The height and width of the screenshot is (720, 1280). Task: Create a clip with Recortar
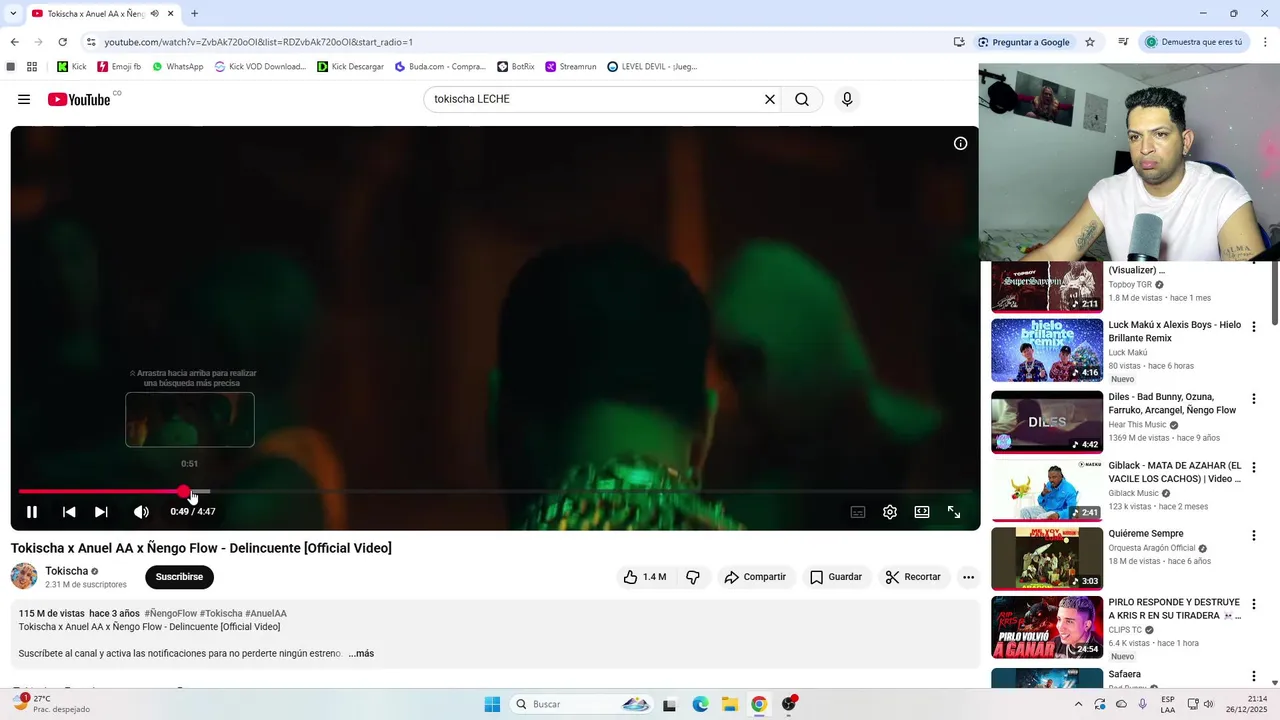pos(913,577)
